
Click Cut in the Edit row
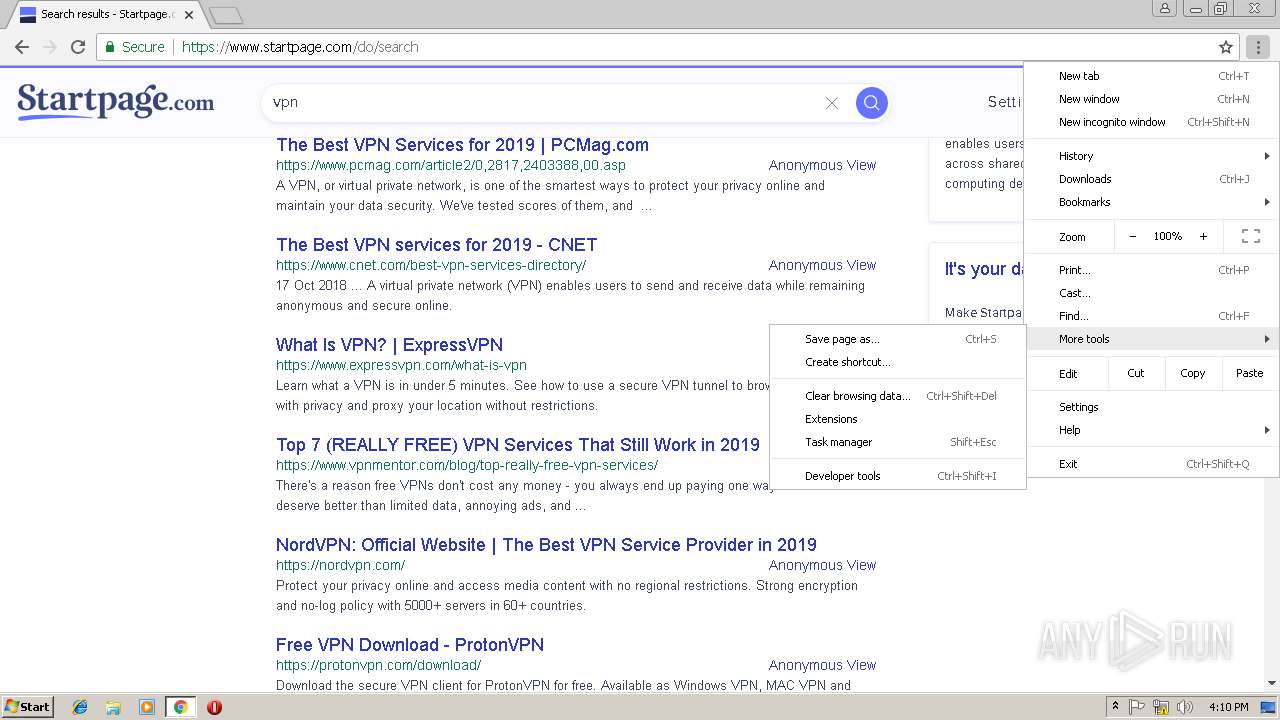click(1136, 373)
